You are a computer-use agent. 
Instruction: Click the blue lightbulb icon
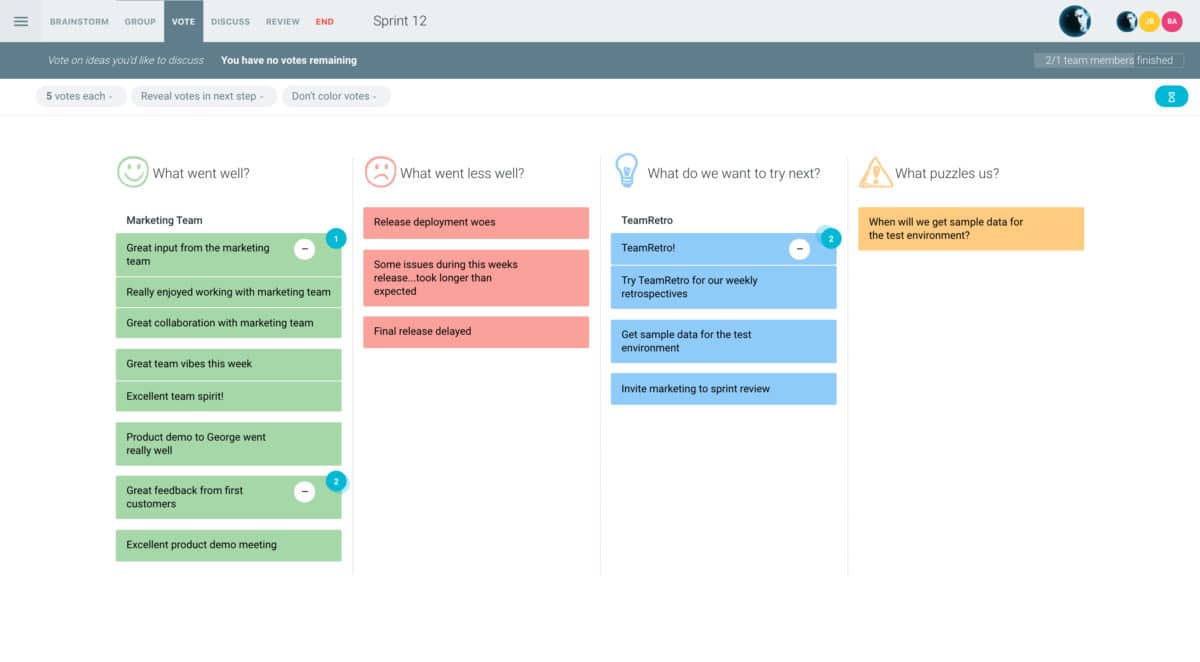click(626, 171)
